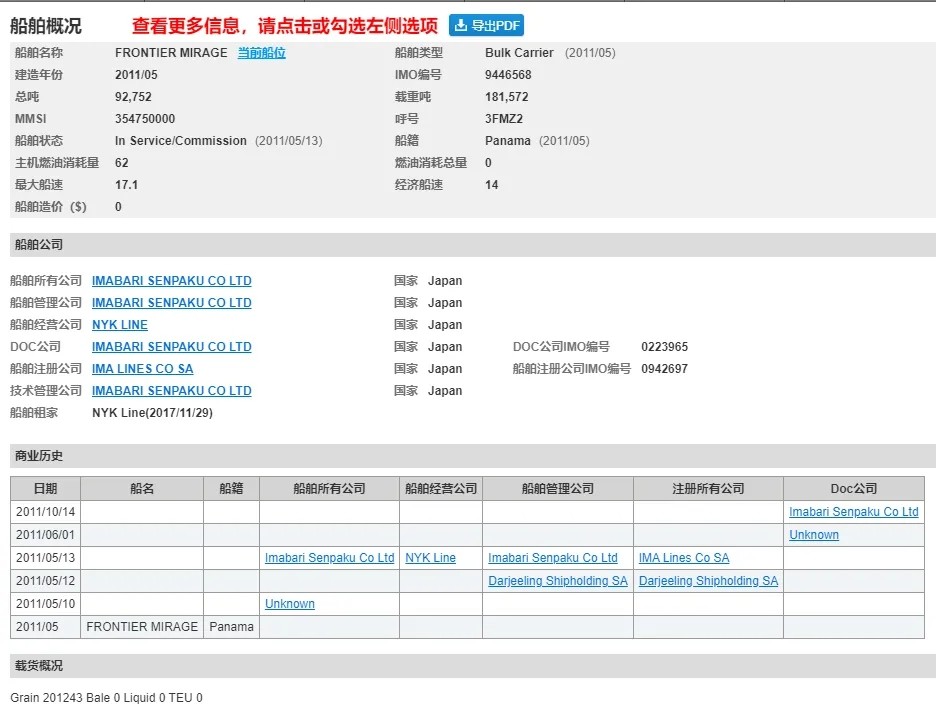
Task: Click the 日期 column header
Action: (x=45, y=488)
